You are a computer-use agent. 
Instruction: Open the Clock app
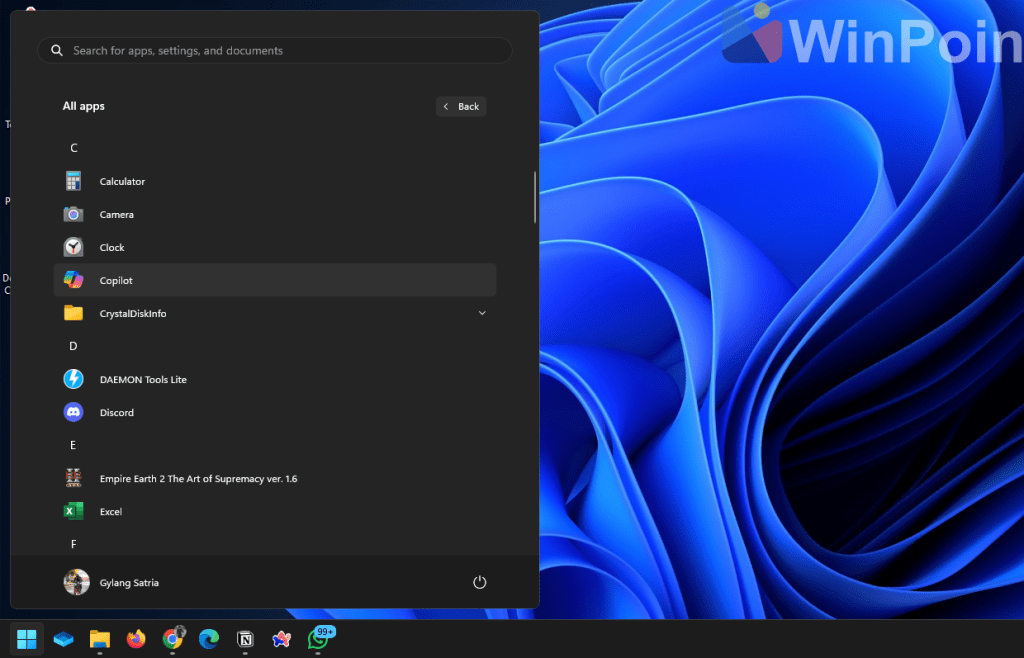point(111,247)
